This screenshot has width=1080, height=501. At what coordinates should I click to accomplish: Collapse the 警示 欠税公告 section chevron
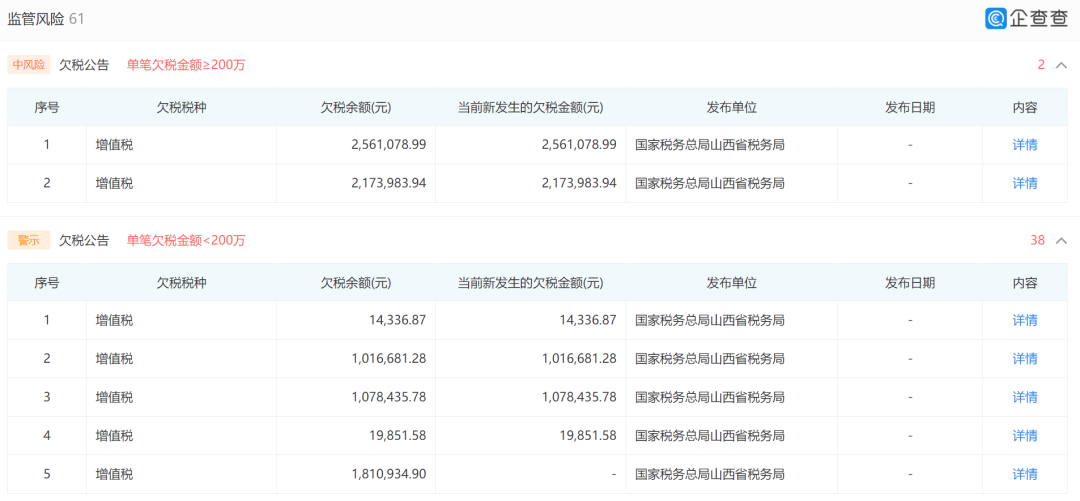pos(1061,241)
